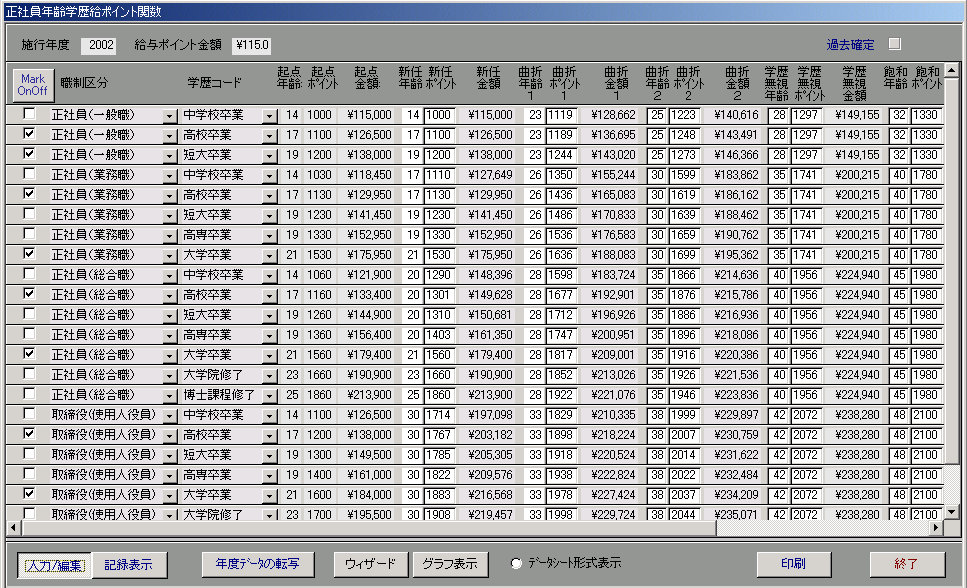This screenshot has height=588, width=967.
Task: Click the 起点ポイント value 1860
Action: tap(319, 395)
